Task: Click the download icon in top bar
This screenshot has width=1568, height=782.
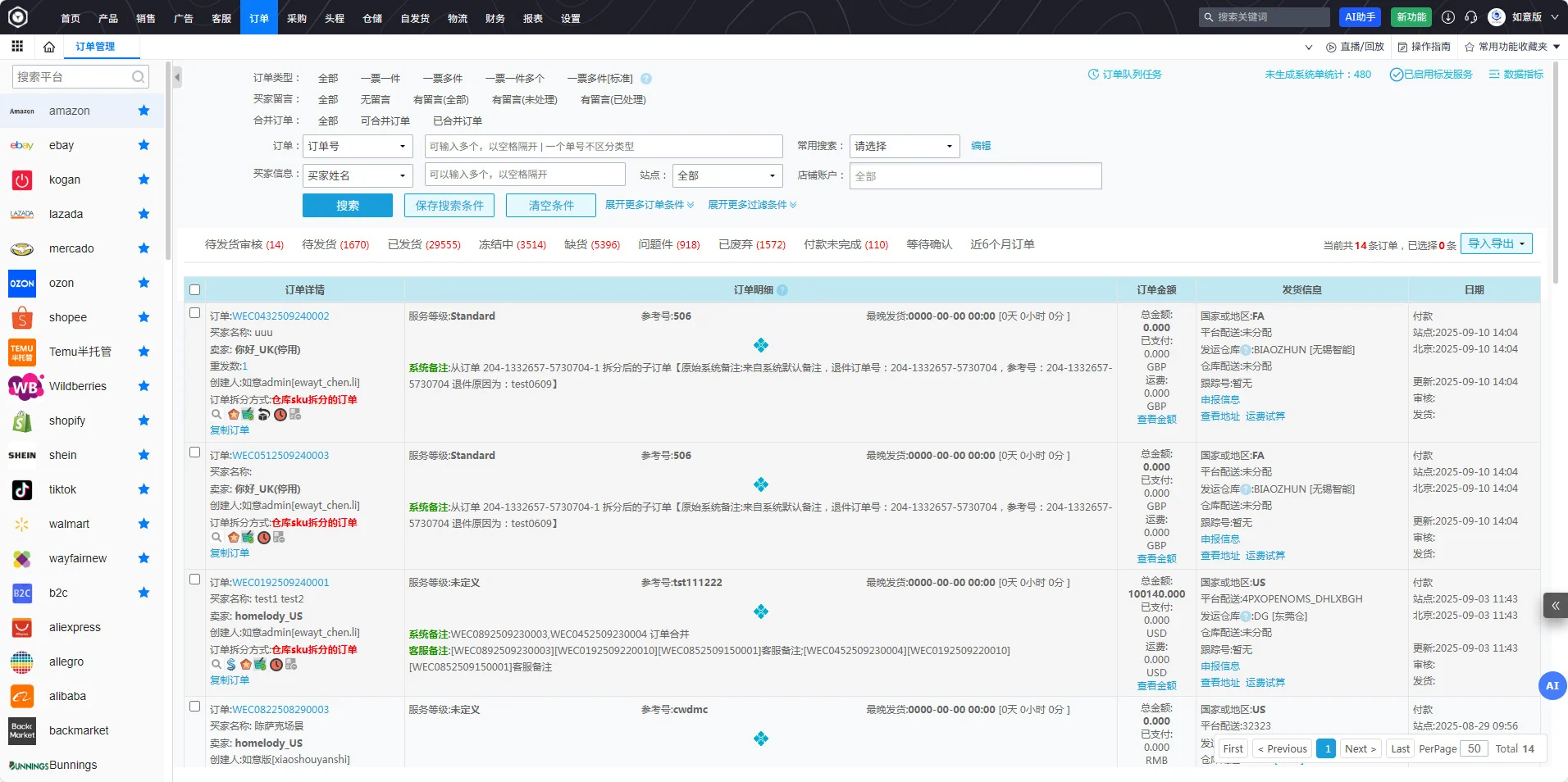Action: pos(1448,16)
